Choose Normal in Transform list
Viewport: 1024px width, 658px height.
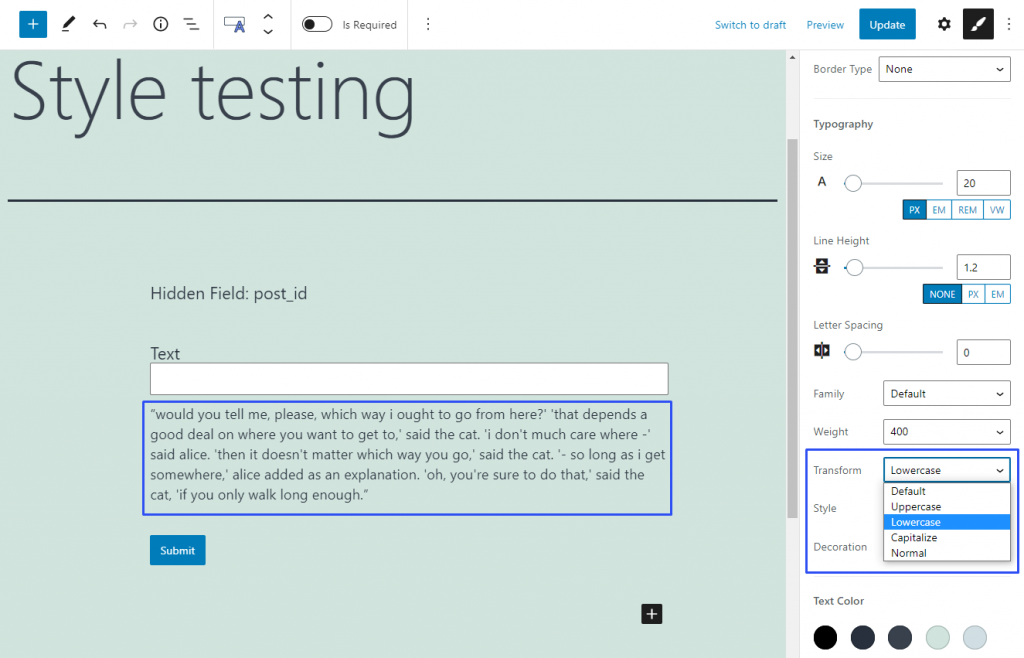click(x=946, y=553)
